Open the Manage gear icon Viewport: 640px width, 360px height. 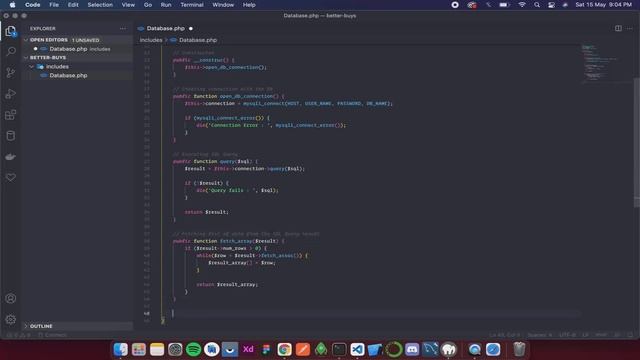(x=11, y=320)
